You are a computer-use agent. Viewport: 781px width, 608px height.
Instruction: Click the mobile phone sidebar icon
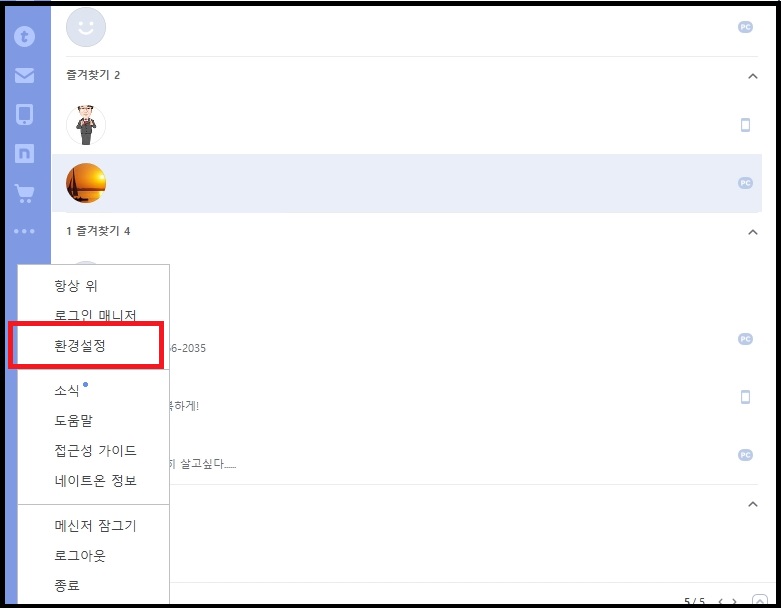[x=24, y=115]
